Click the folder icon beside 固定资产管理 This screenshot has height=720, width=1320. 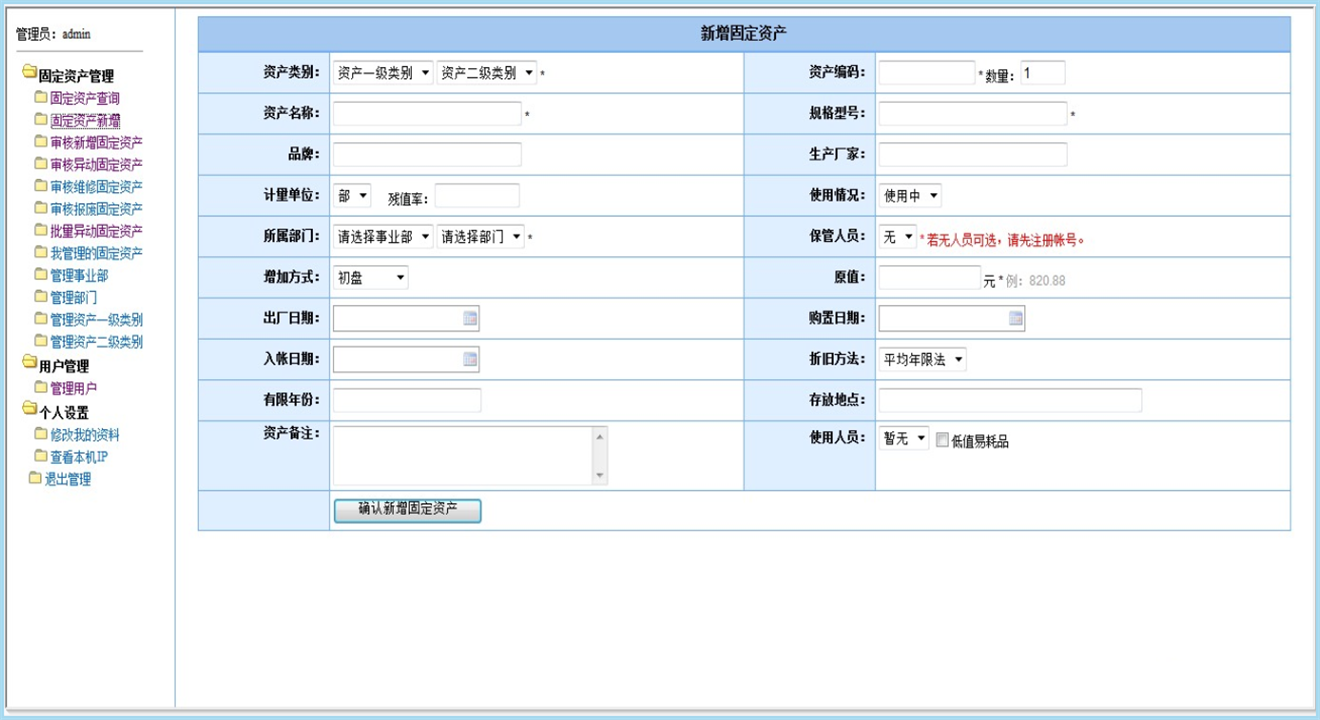(x=29, y=75)
